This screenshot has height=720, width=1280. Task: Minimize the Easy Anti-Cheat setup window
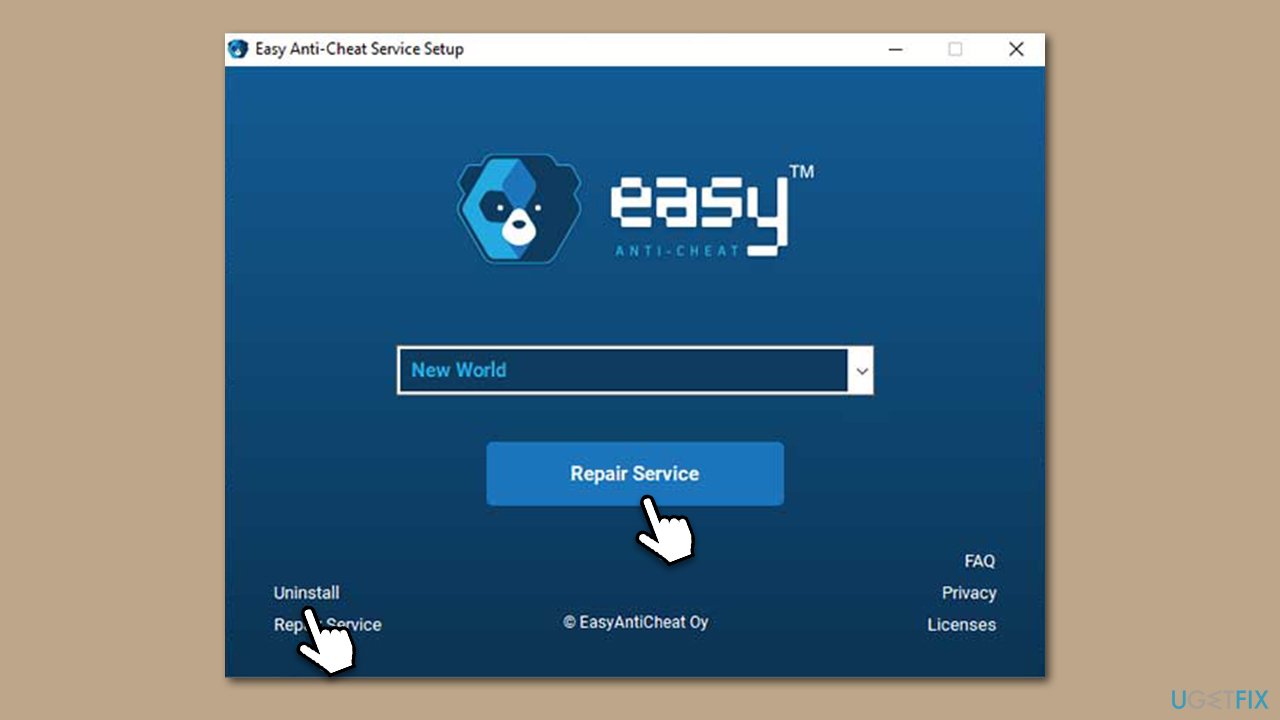pyautogui.click(x=895, y=49)
